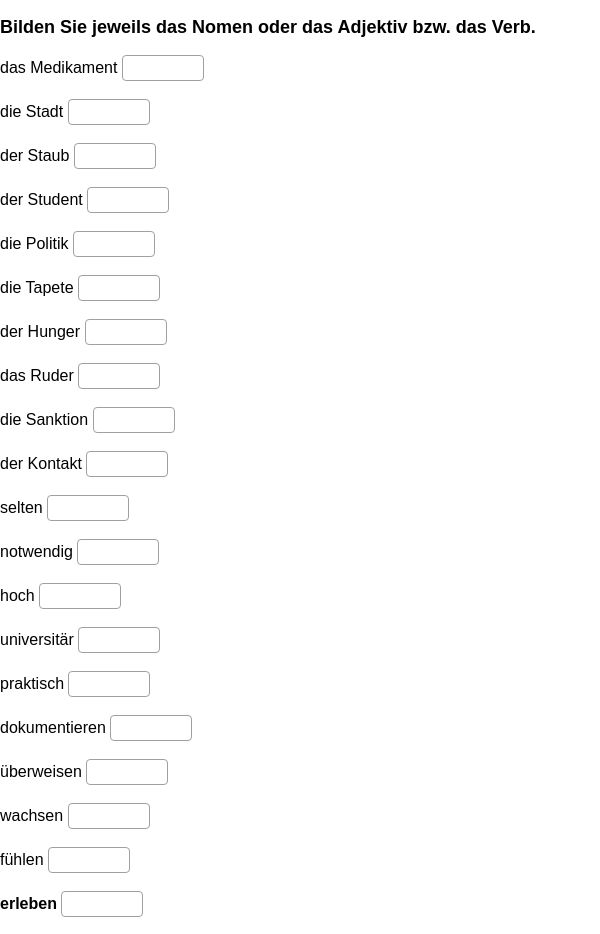Focus the input beside wachsen
600x934 pixels.
[109, 817]
